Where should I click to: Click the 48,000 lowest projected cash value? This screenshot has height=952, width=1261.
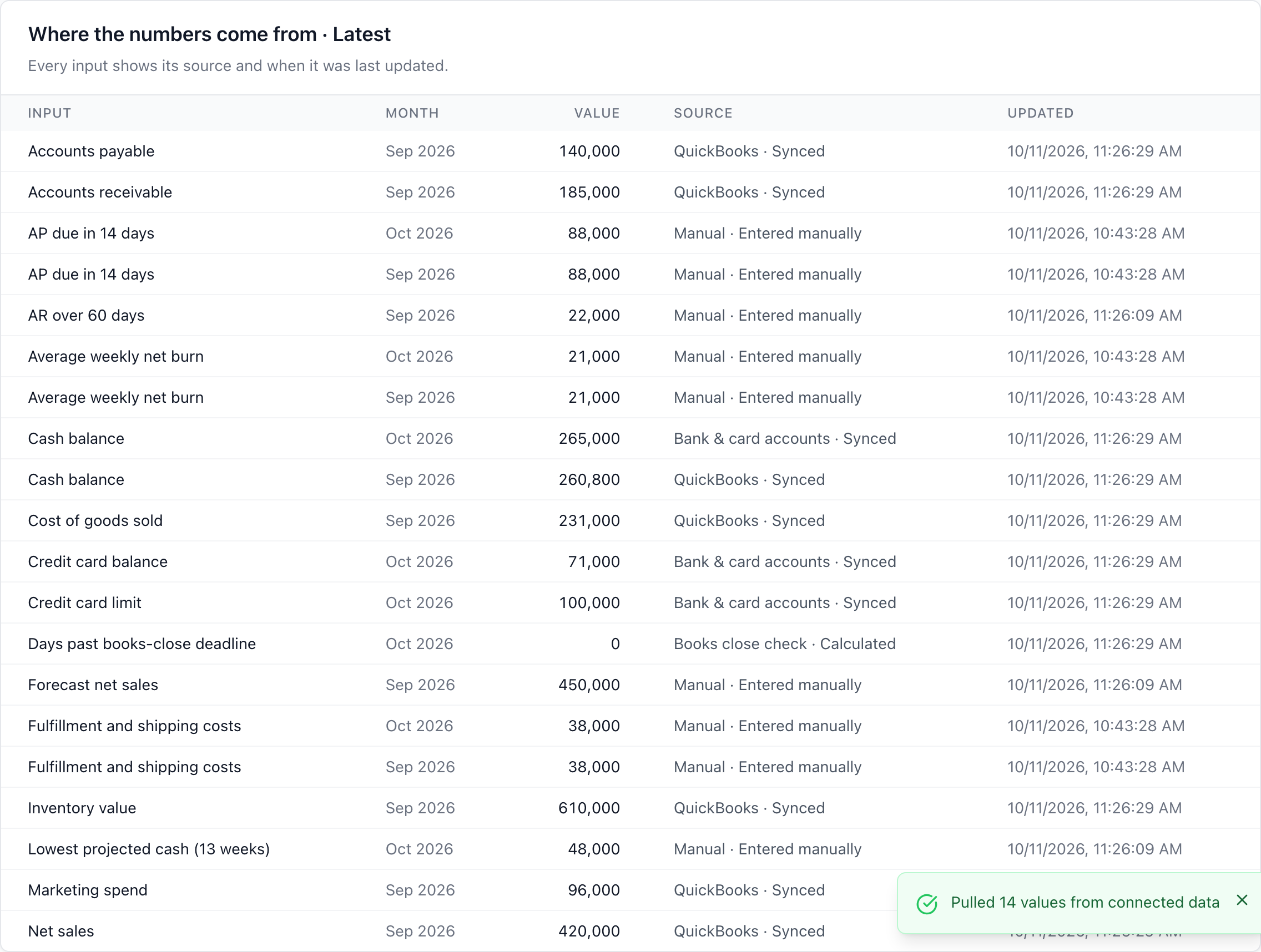click(x=594, y=849)
